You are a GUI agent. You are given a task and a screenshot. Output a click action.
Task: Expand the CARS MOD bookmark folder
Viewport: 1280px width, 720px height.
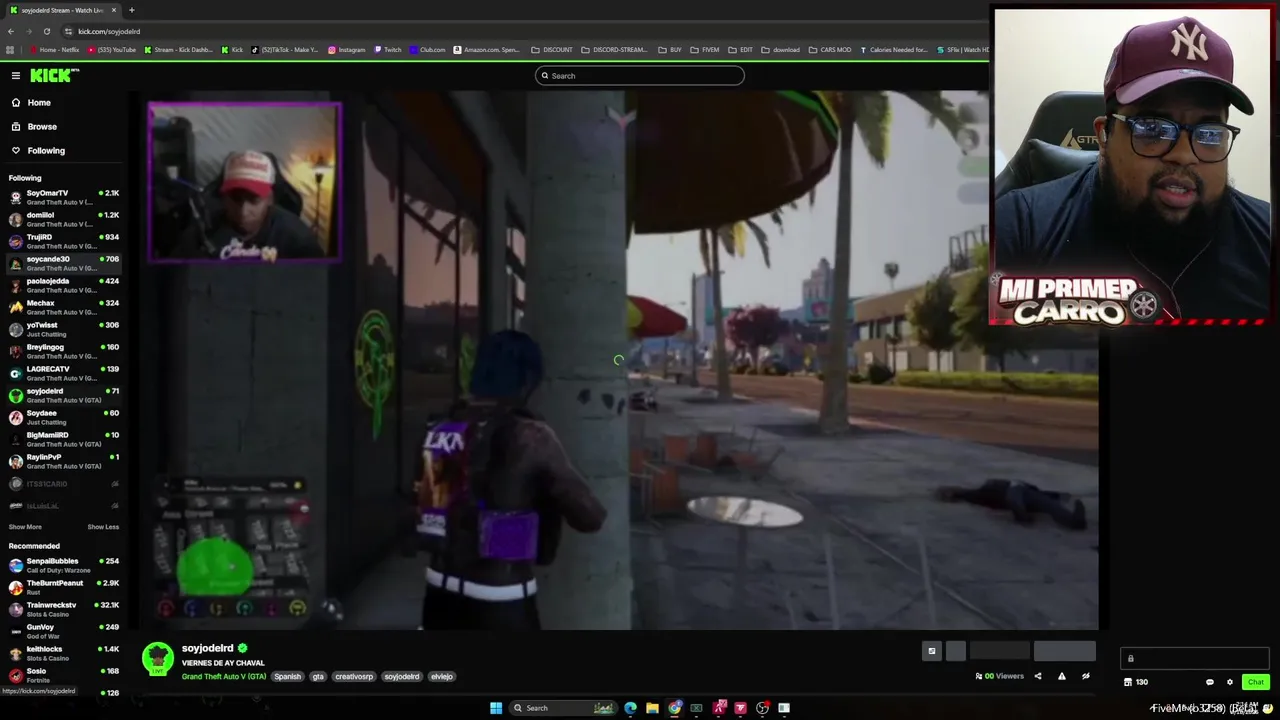[x=830, y=49]
